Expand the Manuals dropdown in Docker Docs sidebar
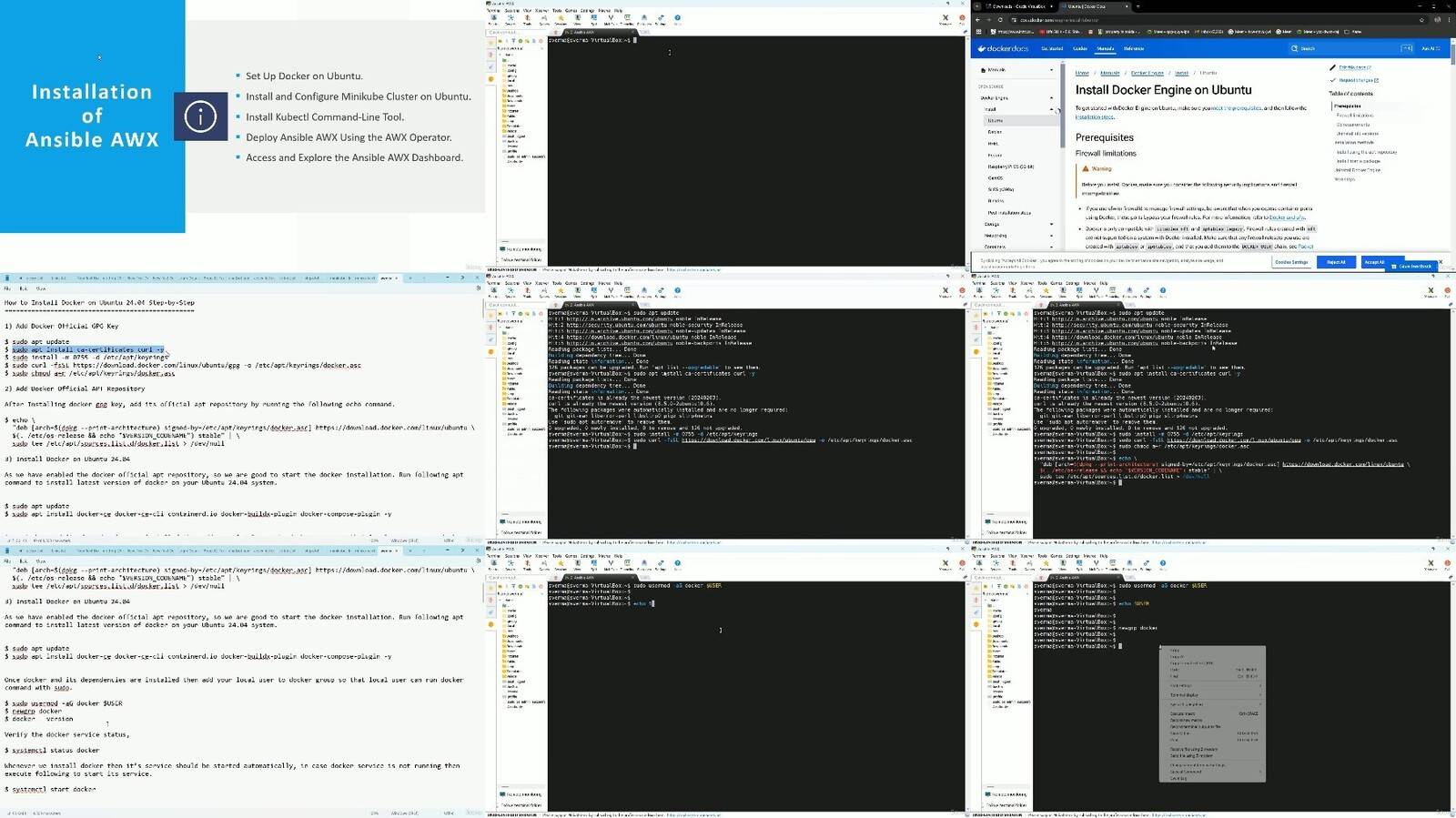Screen dimensions: 1456x818 (x=1051, y=69)
